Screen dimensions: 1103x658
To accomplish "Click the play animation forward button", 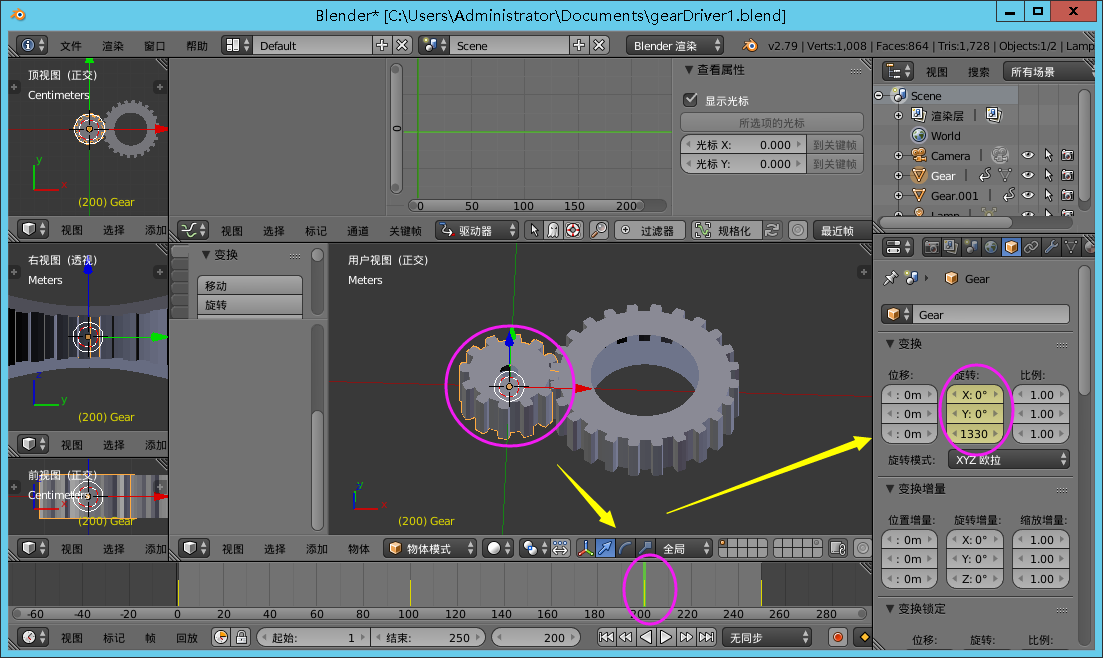I will tap(665, 638).
